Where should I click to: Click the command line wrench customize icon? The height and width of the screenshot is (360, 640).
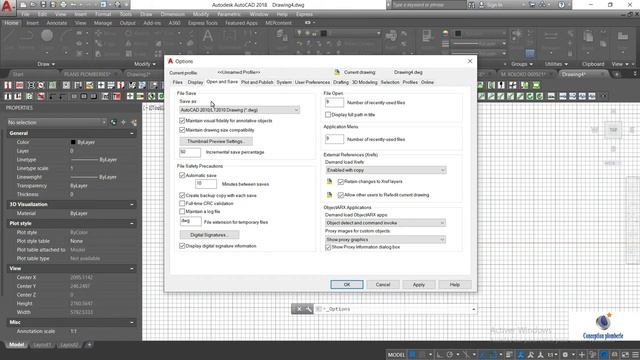[309, 309]
